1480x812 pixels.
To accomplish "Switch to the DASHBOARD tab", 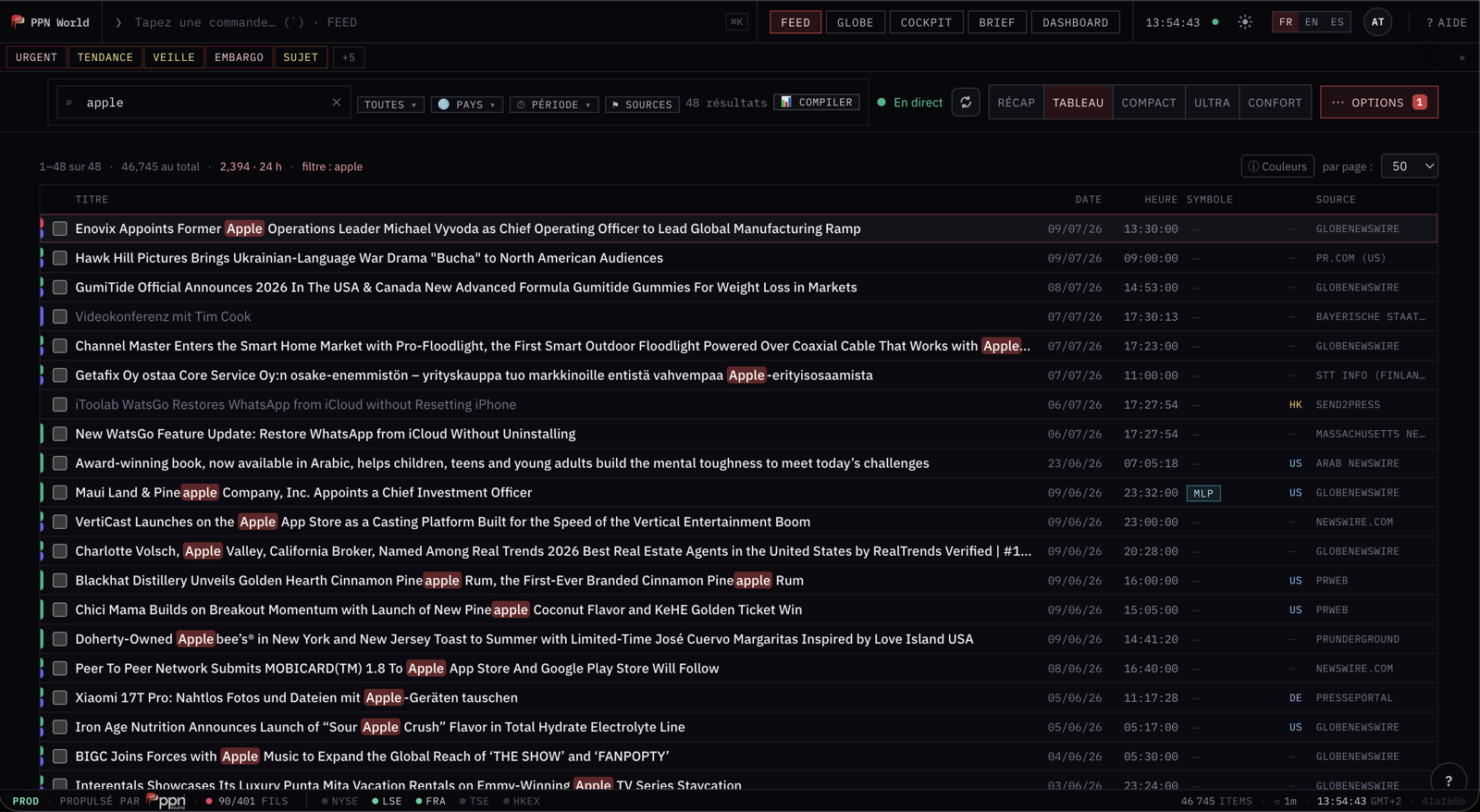I will pos(1075,22).
